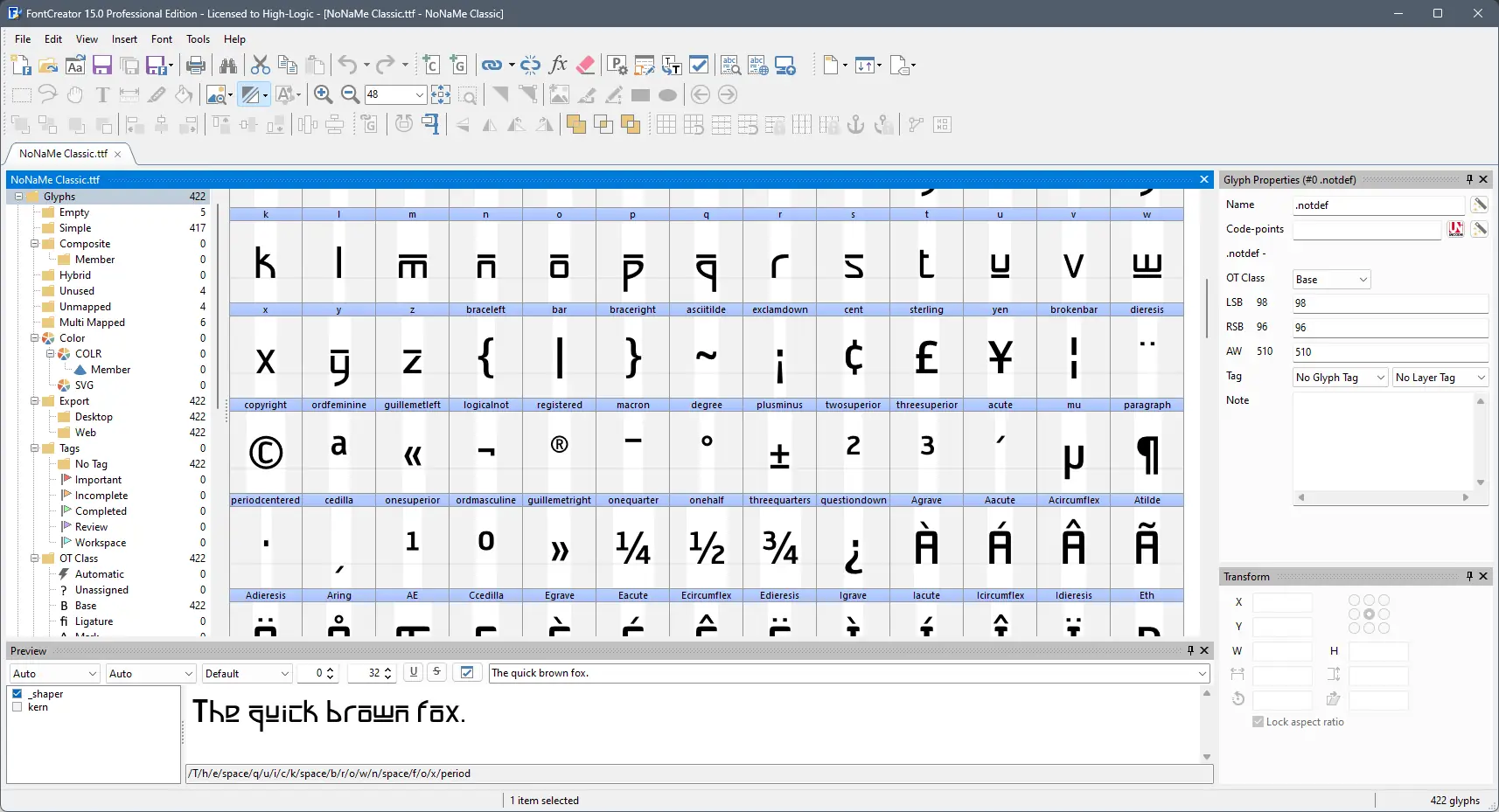Viewport: 1499px width, 812px height.
Task: Enable the kern feature checkbox
Action: tap(17, 707)
